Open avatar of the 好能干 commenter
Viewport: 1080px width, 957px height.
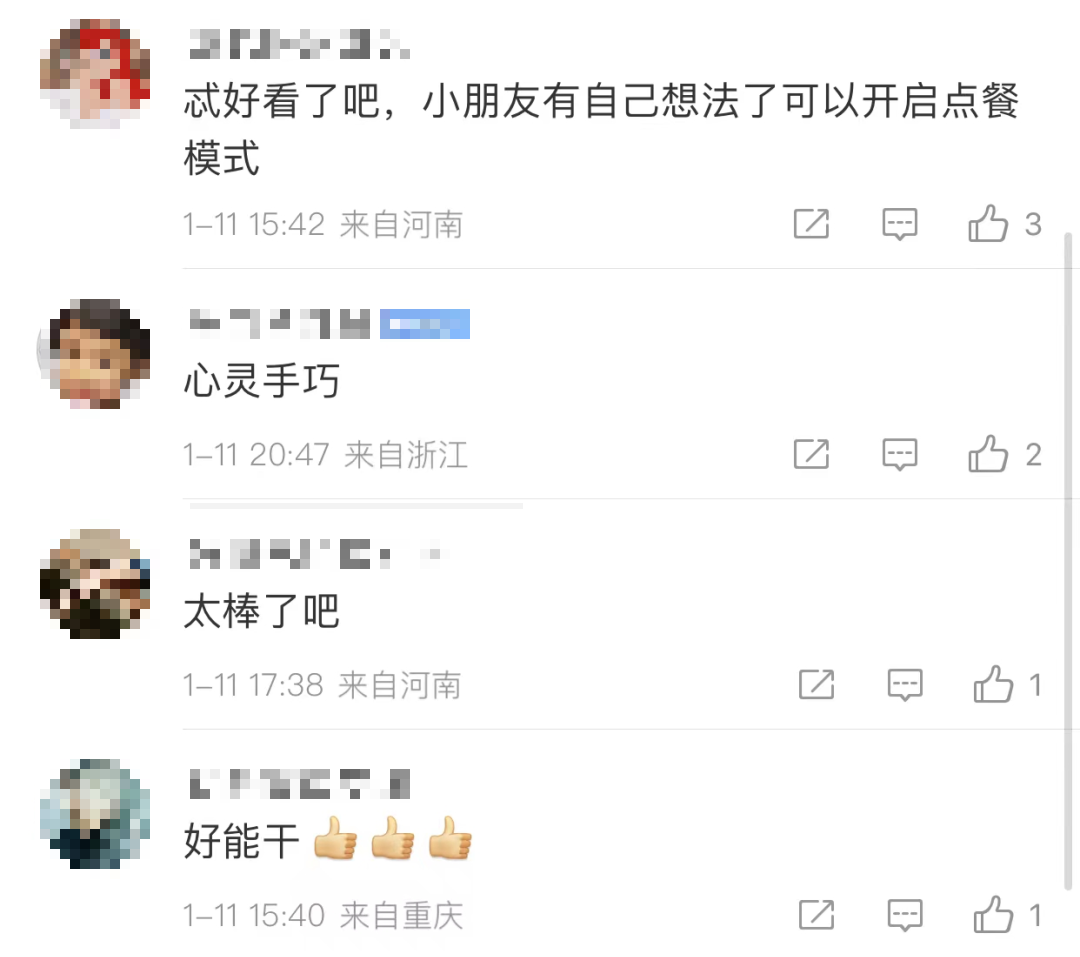(x=95, y=814)
